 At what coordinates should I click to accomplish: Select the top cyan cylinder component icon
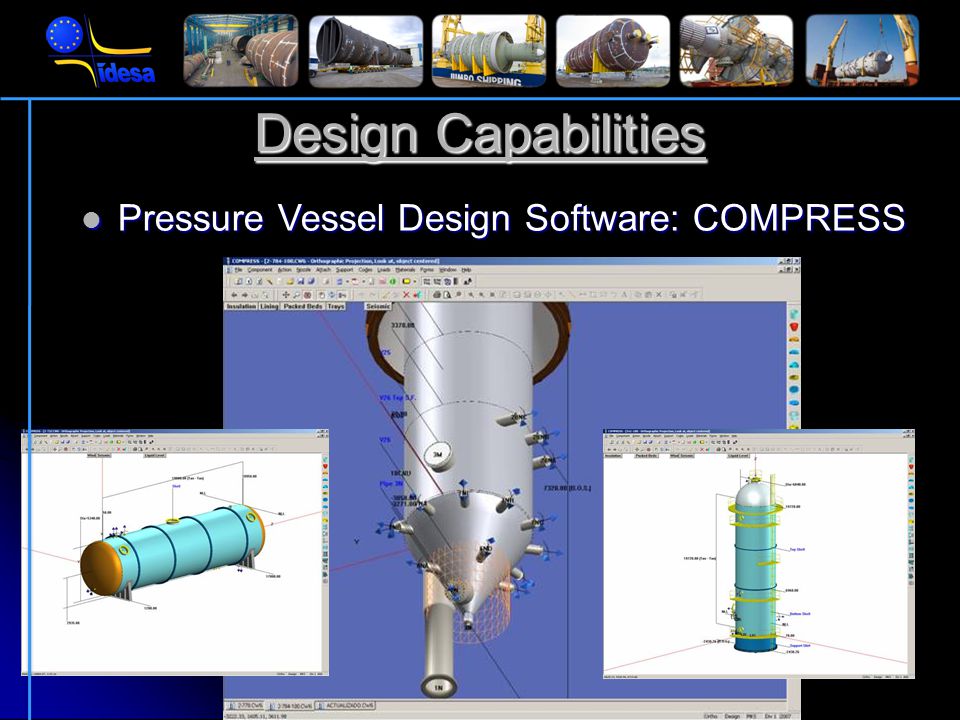point(794,314)
